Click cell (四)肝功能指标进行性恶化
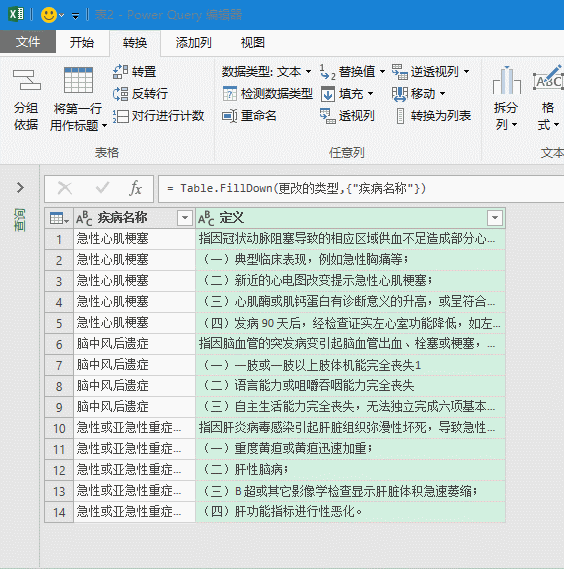Image resolution: width=564 pixels, height=569 pixels. pos(351,512)
